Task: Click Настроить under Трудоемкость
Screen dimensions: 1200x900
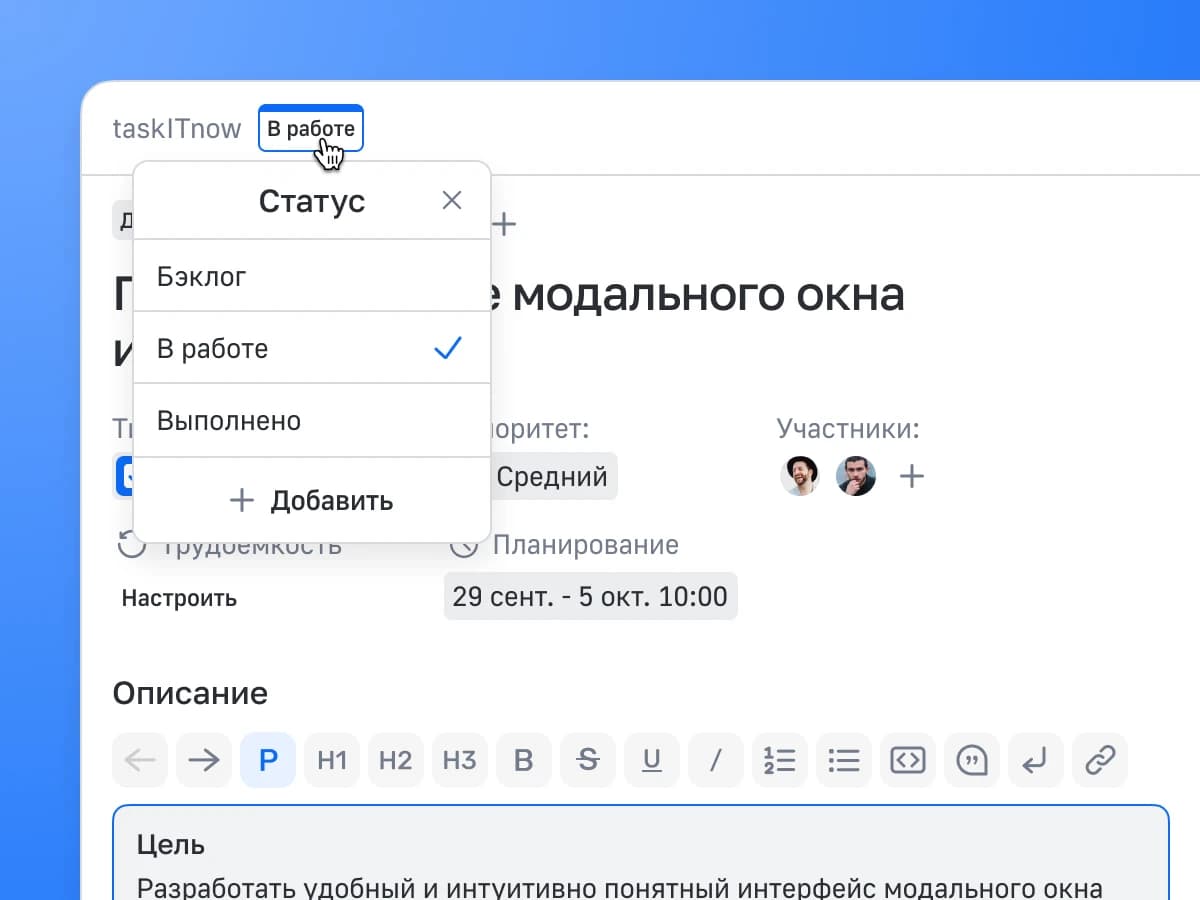Action: pos(179,598)
